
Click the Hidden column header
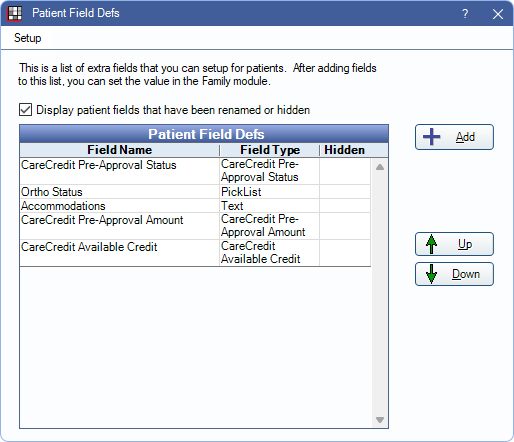tap(344, 150)
